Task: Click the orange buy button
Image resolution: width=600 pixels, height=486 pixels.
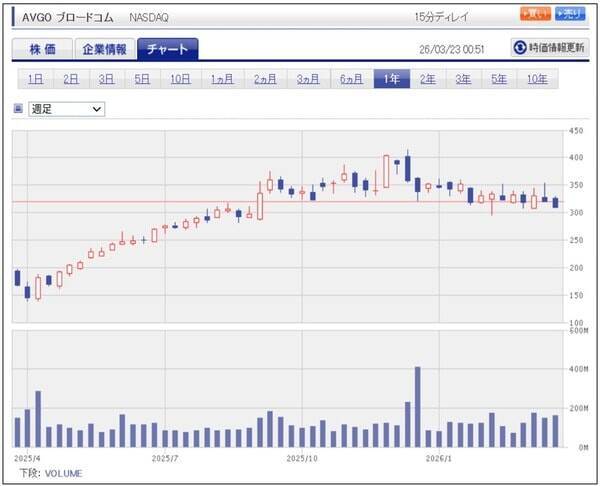Action: pos(535,14)
